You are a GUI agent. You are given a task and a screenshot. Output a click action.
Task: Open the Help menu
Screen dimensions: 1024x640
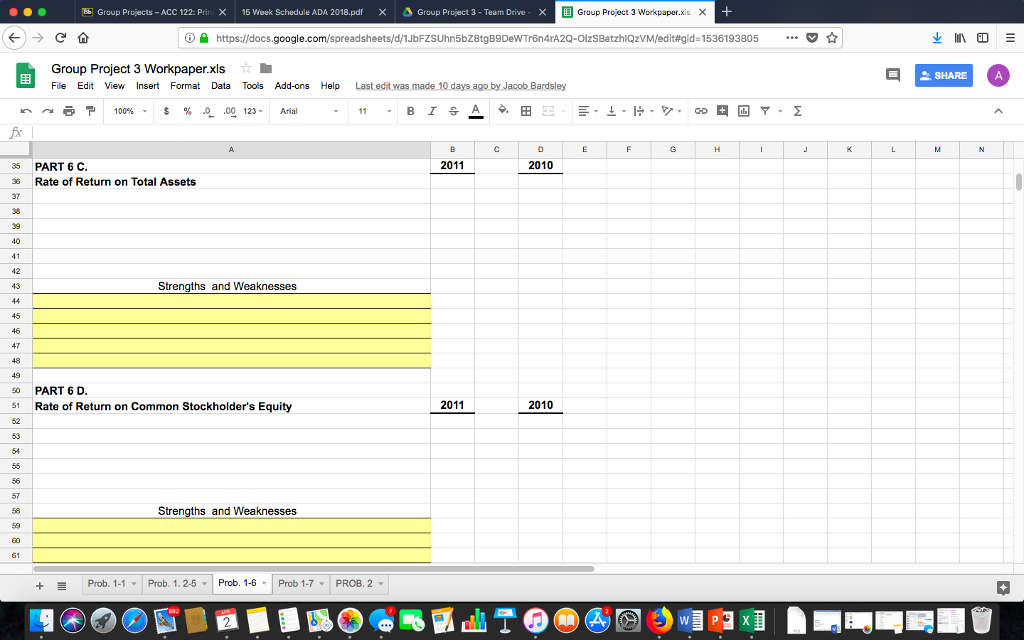click(x=330, y=86)
